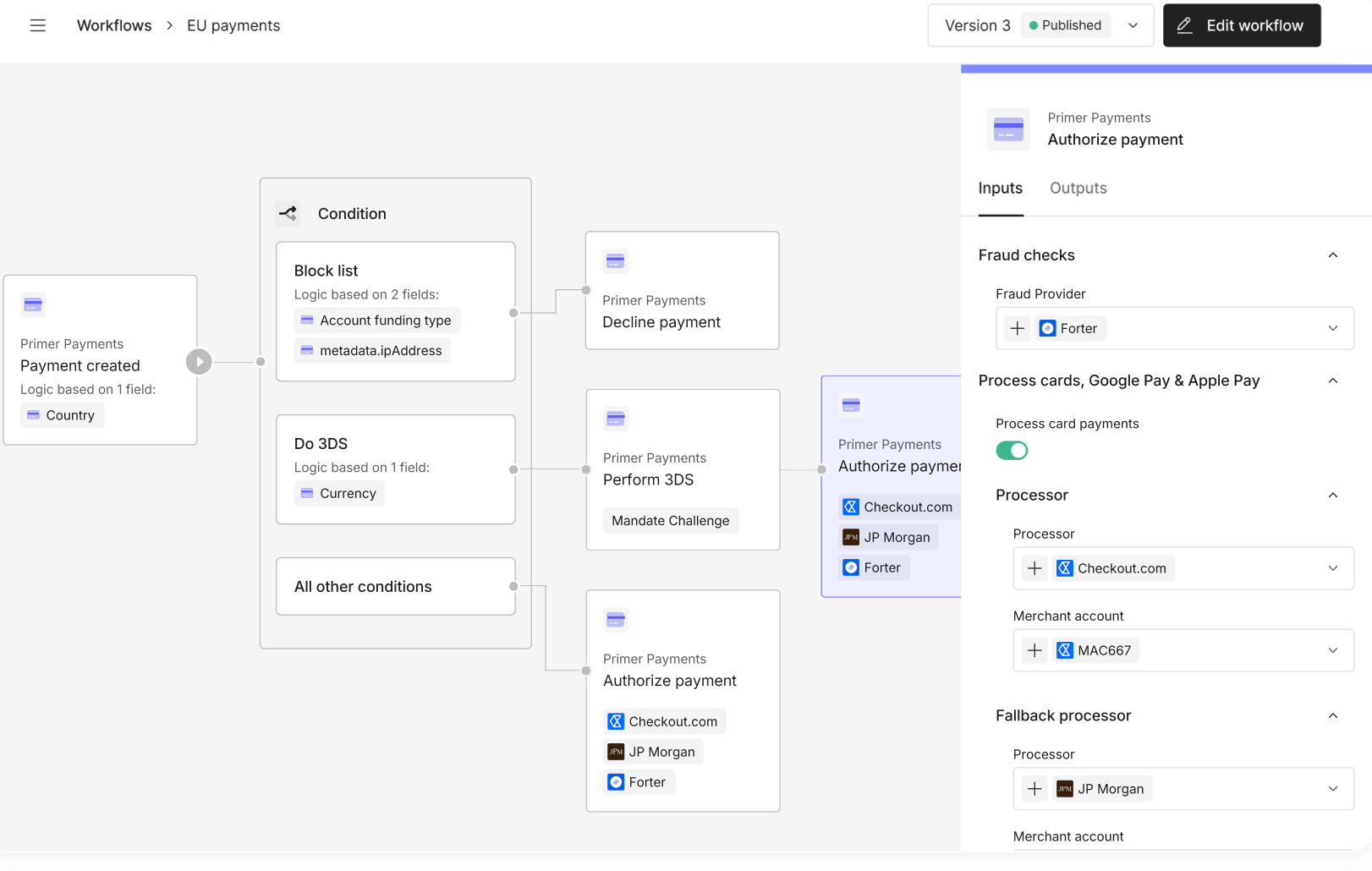The width and height of the screenshot is (1372, 871).
Task: Click the Currency field chip
Action: tap(339, 493)
